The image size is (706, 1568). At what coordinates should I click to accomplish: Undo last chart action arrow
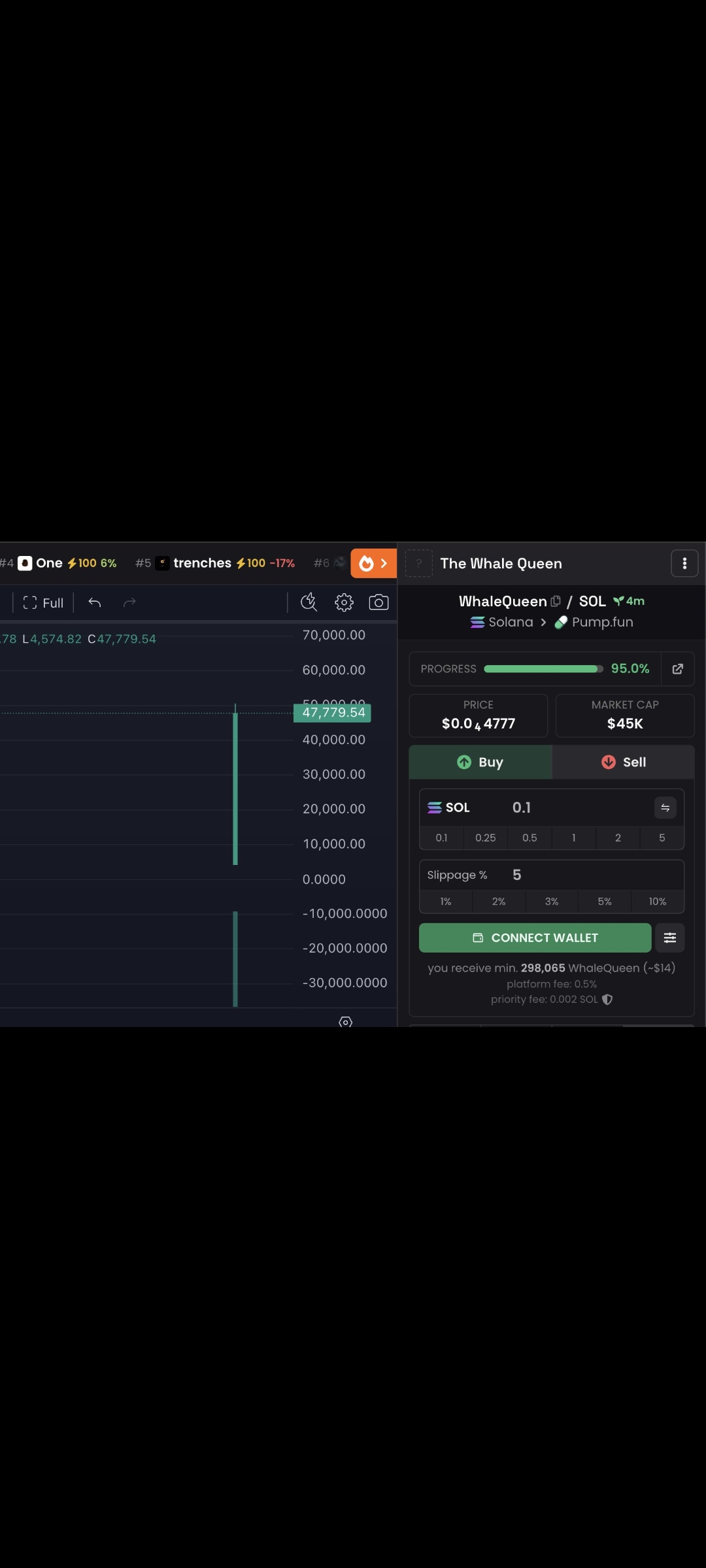click(95, 602)
